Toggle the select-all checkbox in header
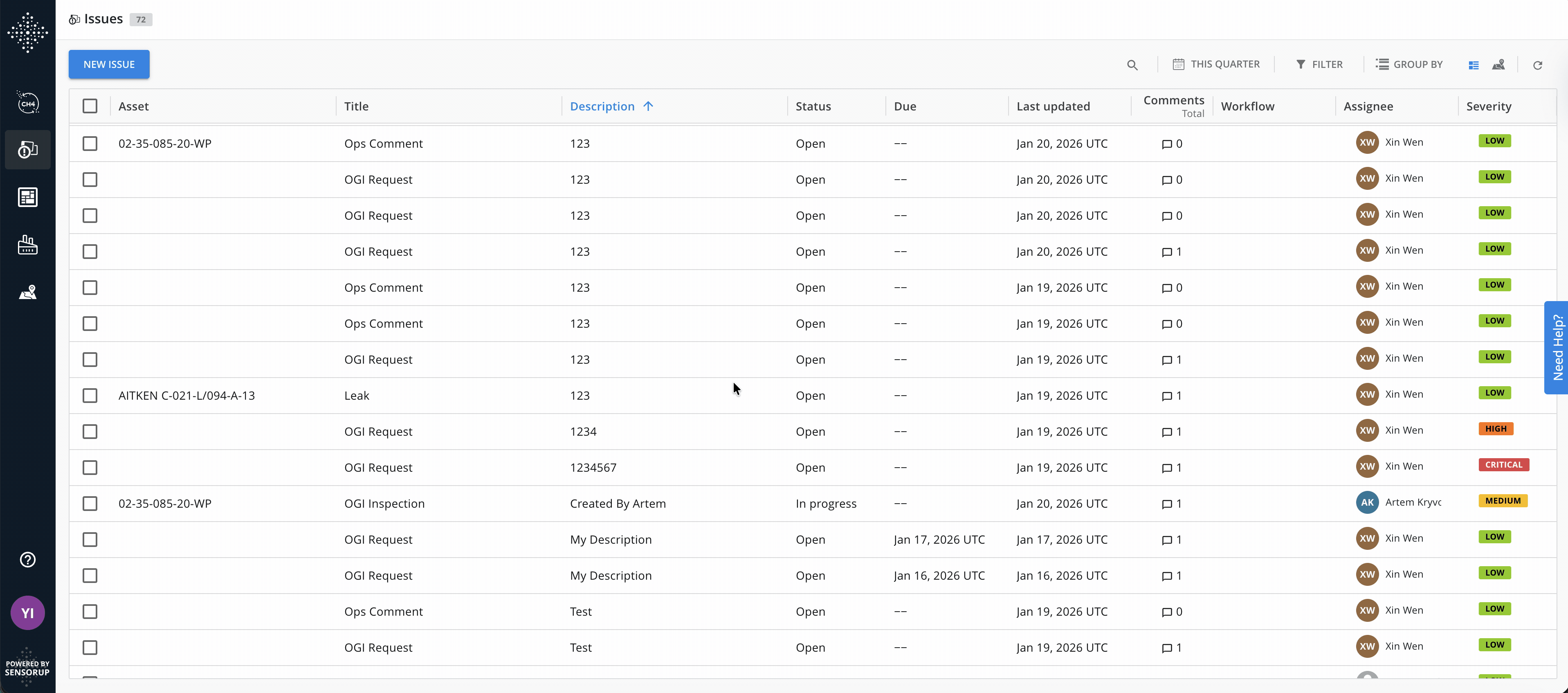Viewport: 1568px width, 693px height. (x=90, y=106)
